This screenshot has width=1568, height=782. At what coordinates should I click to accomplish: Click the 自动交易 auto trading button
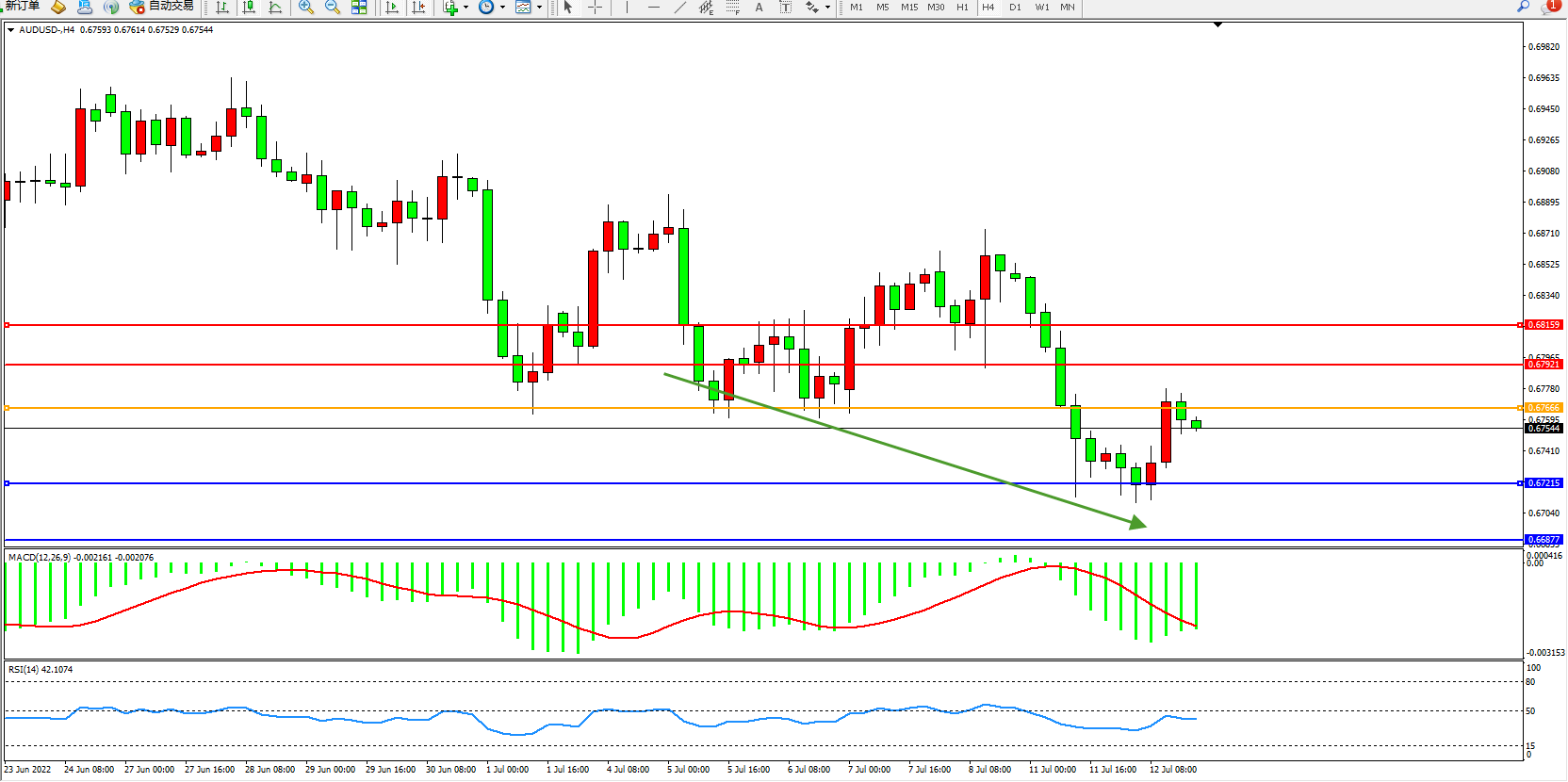[161, 7]
